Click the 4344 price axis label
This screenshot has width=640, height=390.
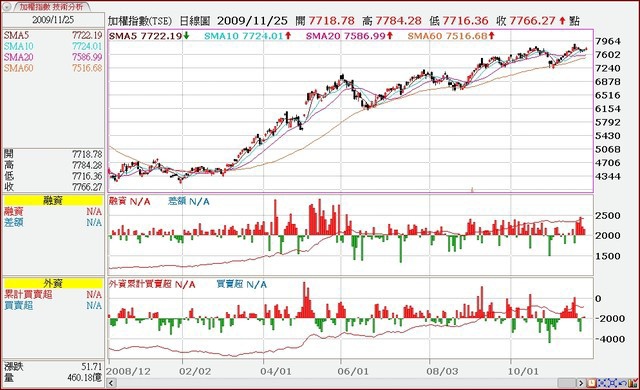(x=608, y=177)
